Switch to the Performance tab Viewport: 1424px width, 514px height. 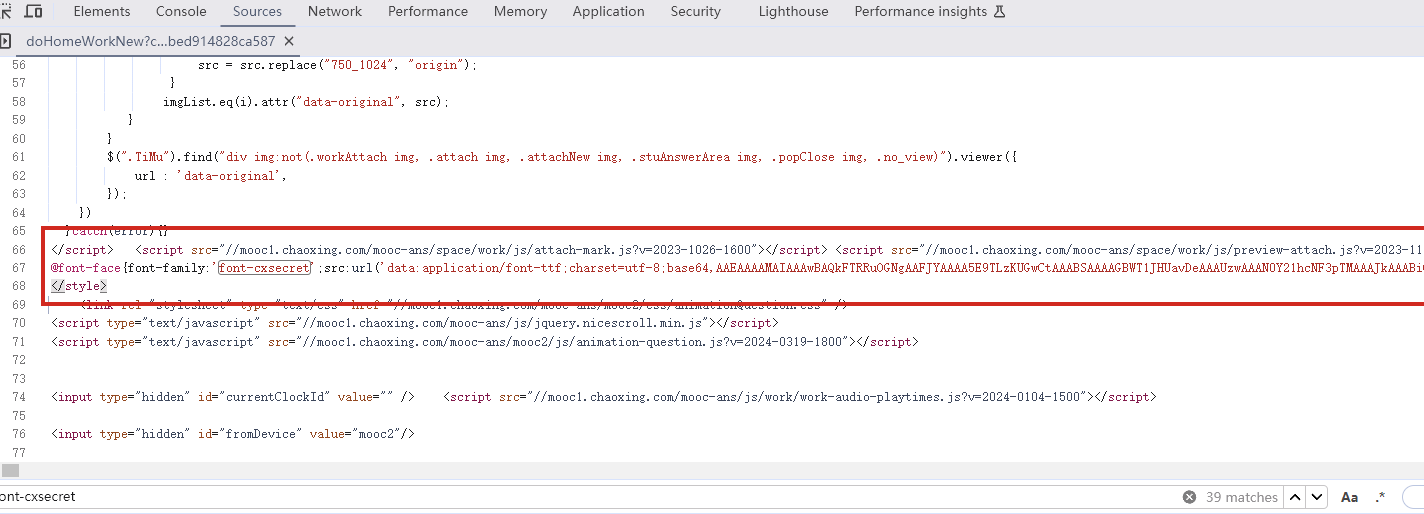428,12
